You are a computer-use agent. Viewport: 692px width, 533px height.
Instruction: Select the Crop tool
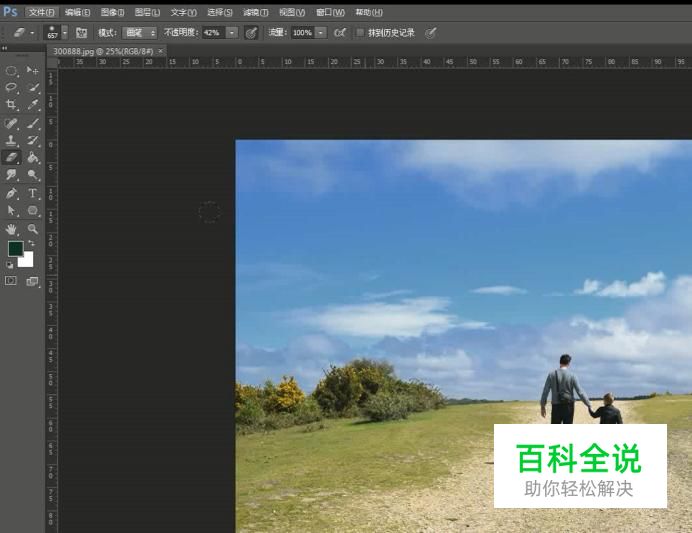click(x=12, y=105)
